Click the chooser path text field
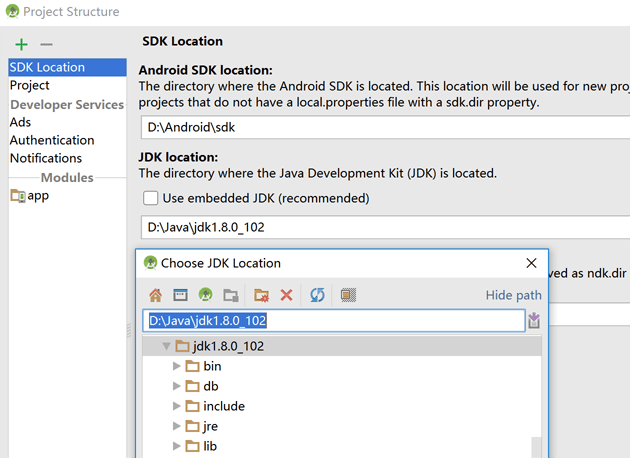Screen dimensions: 630x458 (334, 321)
